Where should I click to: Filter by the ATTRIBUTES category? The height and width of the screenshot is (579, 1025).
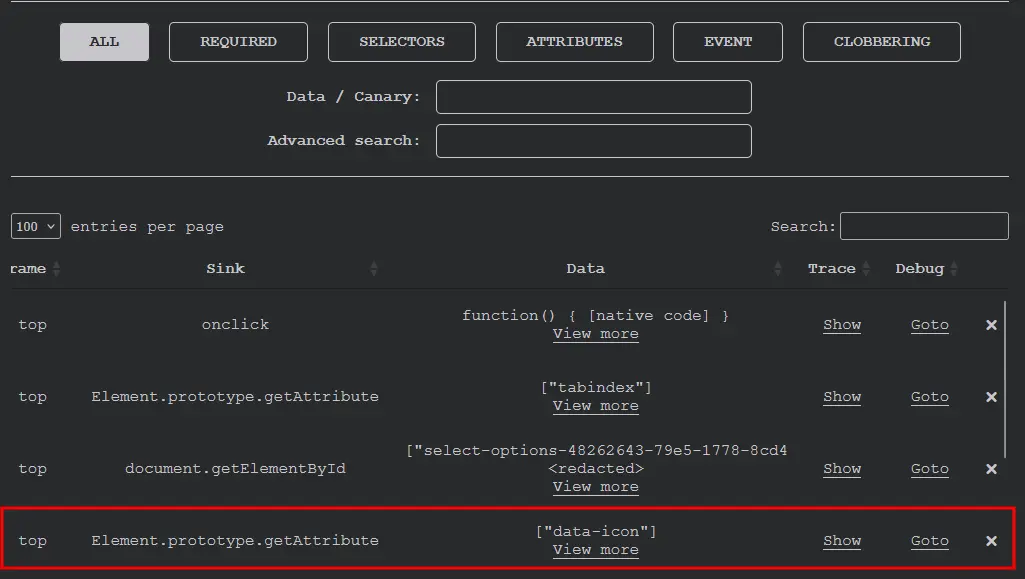pos(574,42)
